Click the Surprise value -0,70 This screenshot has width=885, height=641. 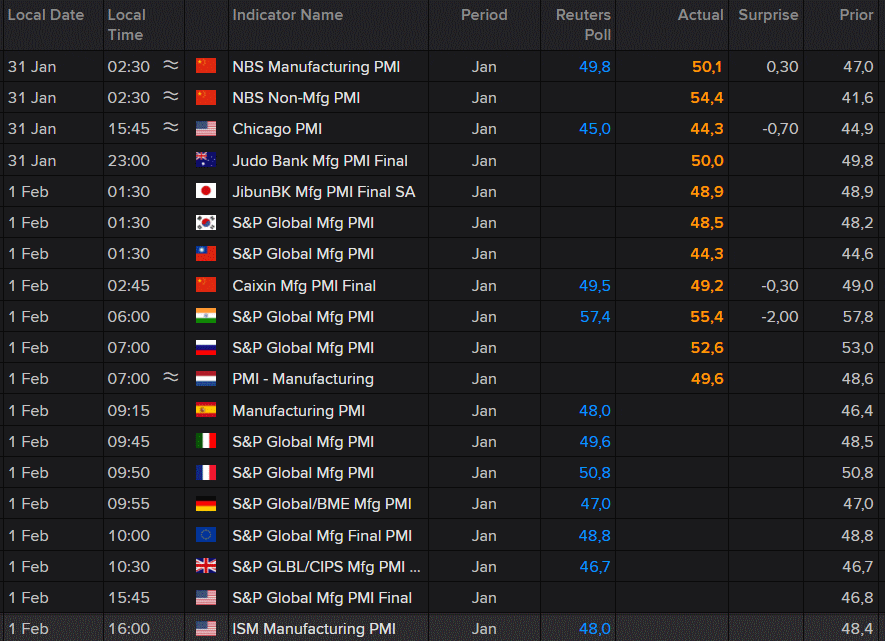click(780, 129)
